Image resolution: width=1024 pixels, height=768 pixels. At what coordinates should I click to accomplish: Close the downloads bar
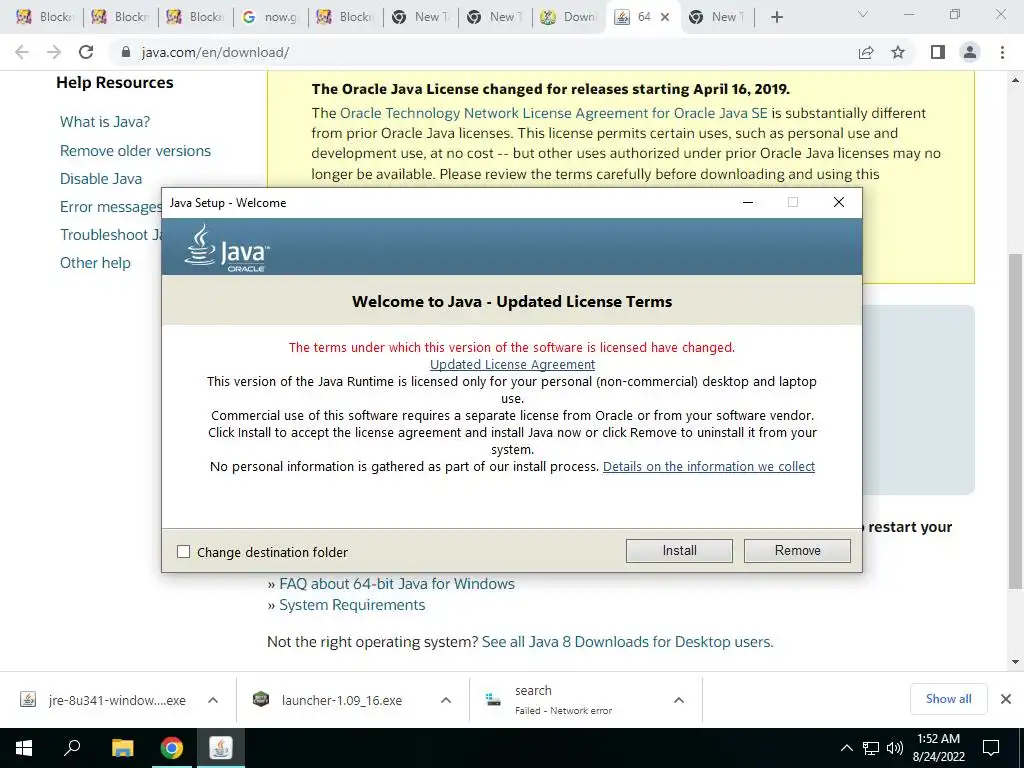(x=1006, y=699)
